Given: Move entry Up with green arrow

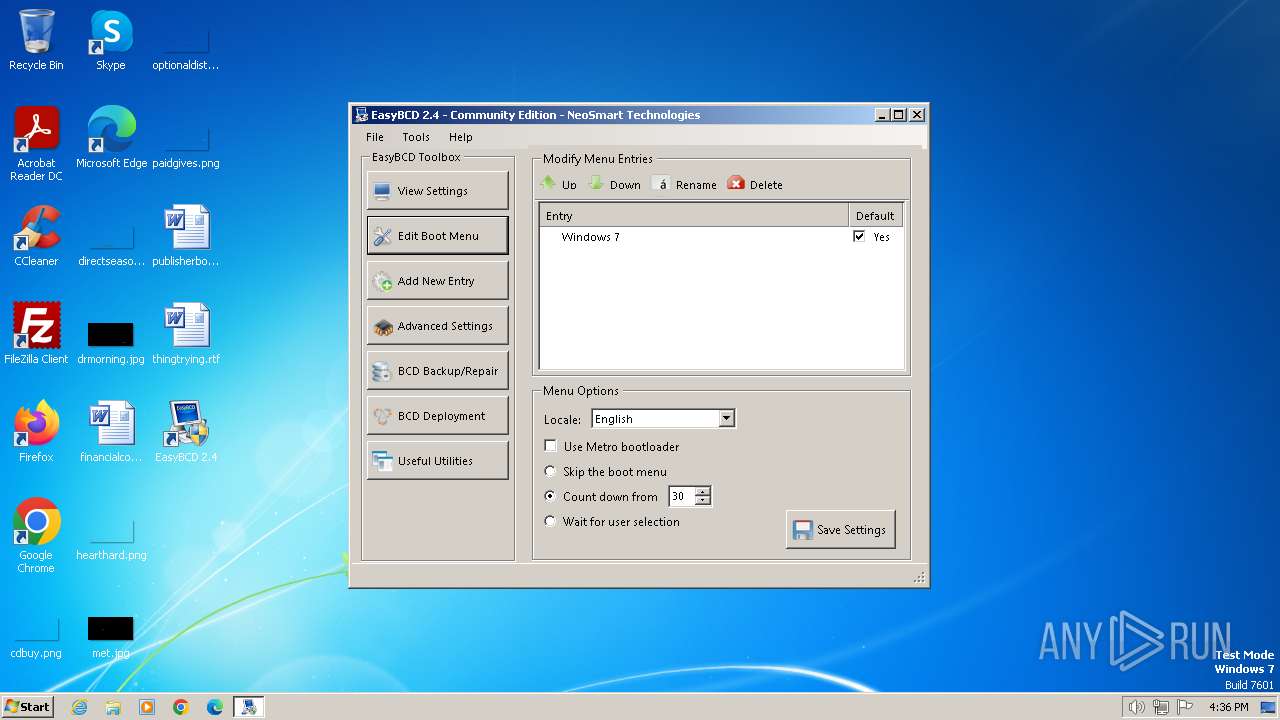Looking at the screenshot, I should point(558,184).
